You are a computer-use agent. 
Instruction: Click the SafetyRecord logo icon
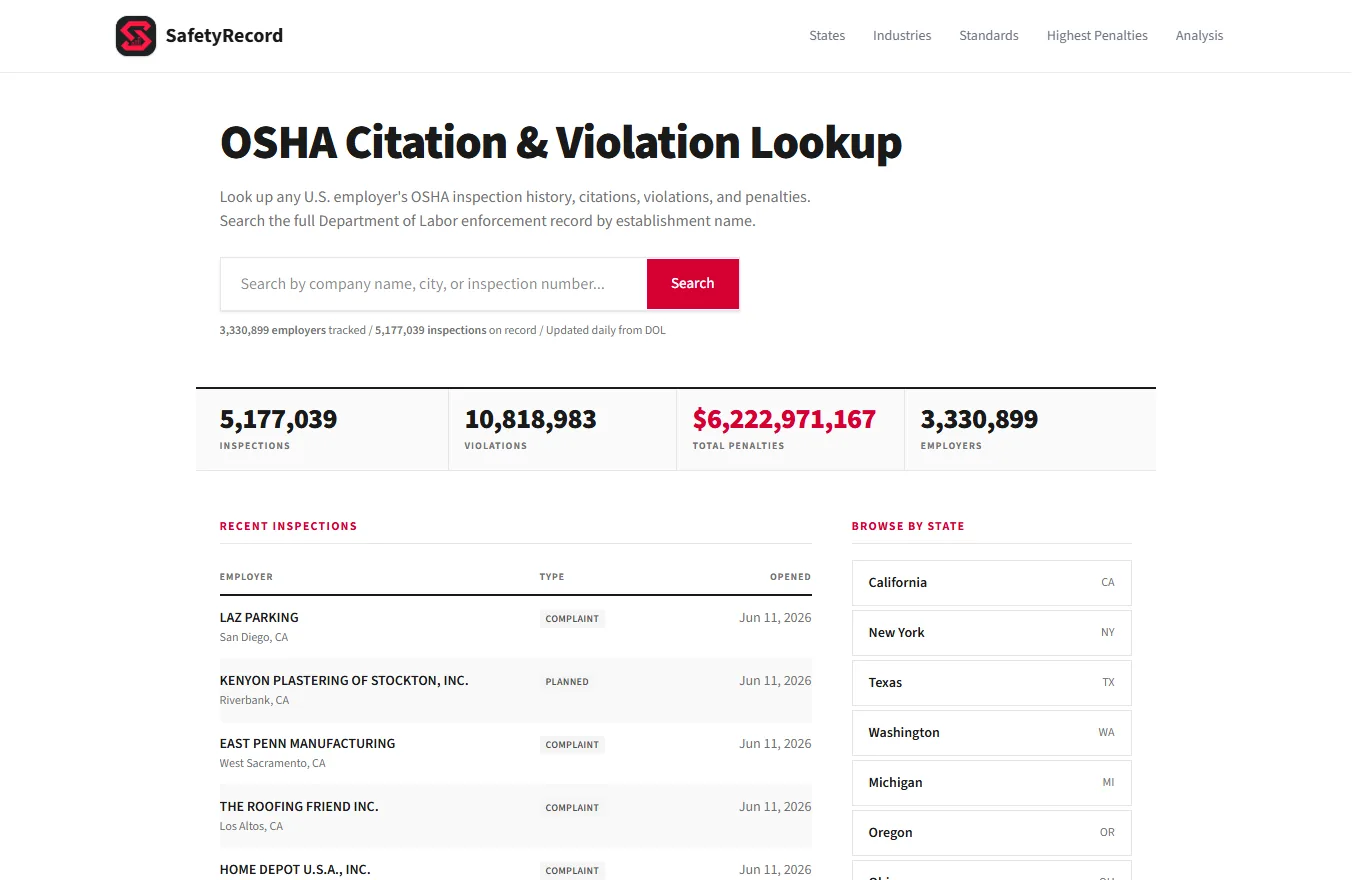136,36
